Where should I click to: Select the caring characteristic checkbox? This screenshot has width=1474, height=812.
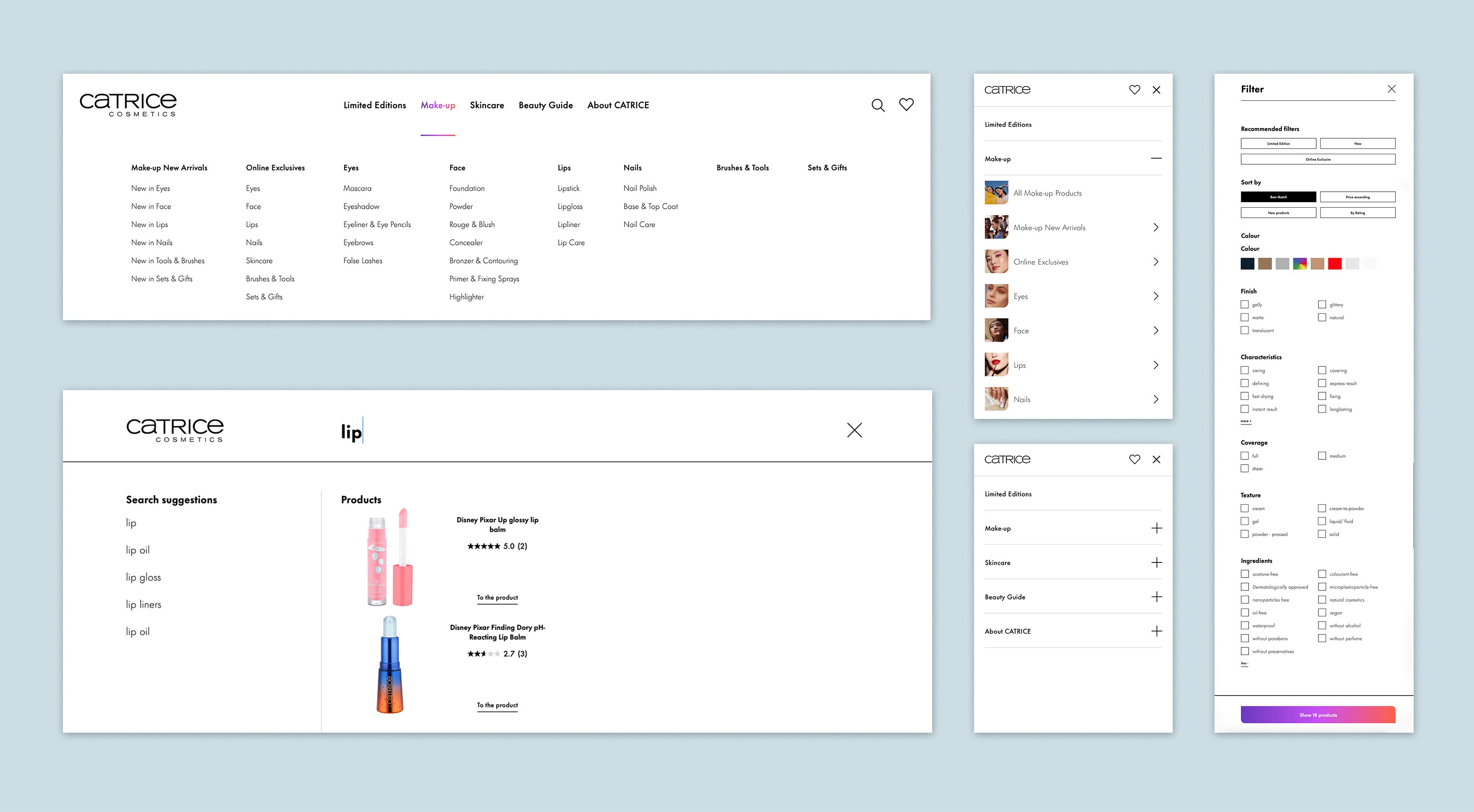[x=1245, y=370]
